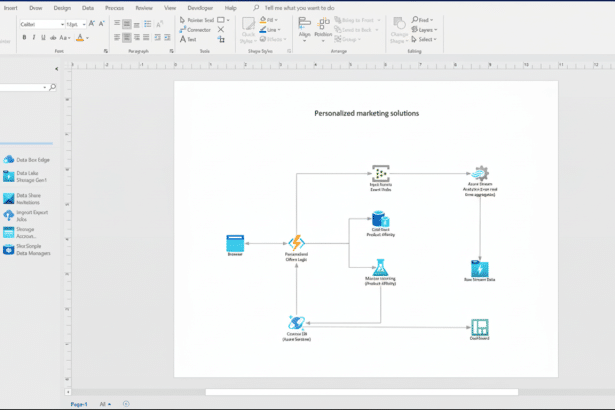Select Raw Stream Data shape
The image size is (615, 410).
480,269
